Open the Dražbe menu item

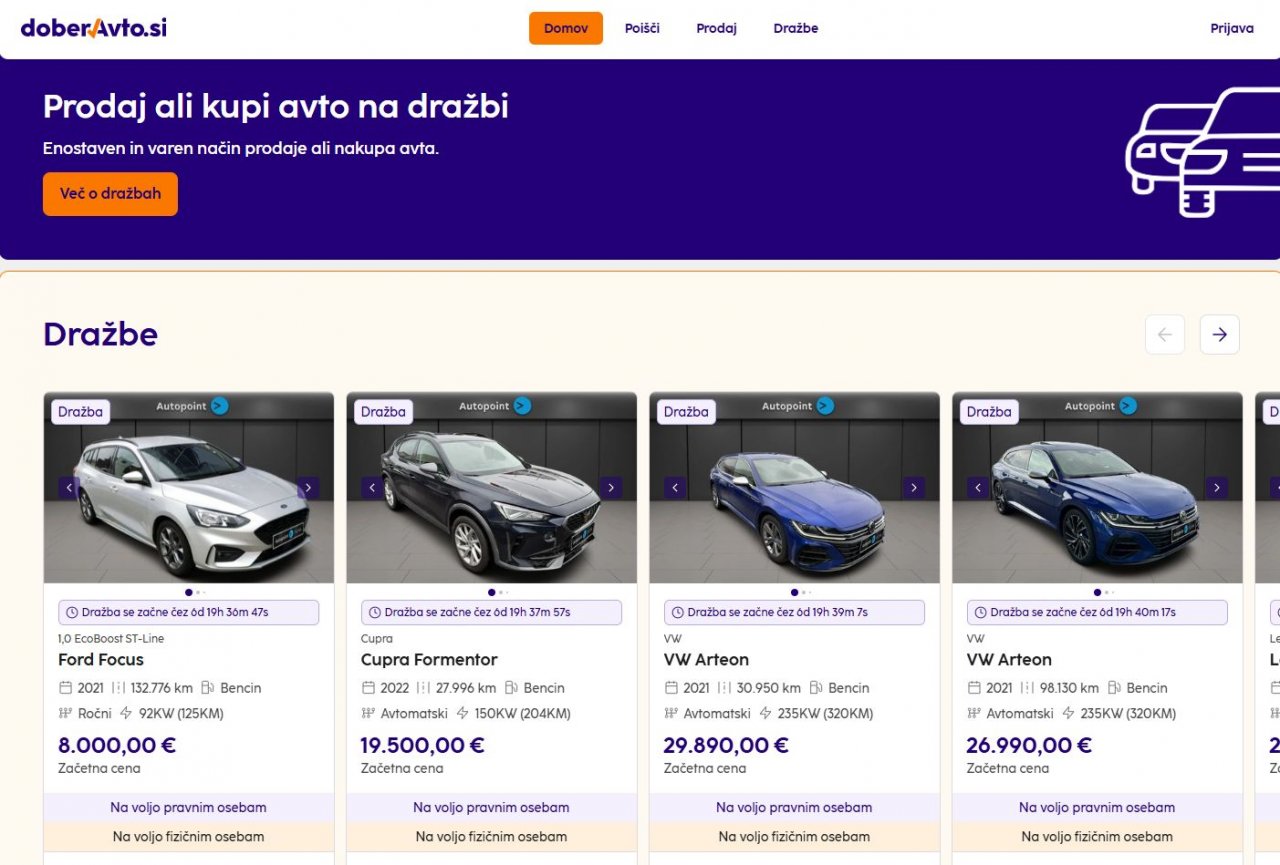(796, 28)
